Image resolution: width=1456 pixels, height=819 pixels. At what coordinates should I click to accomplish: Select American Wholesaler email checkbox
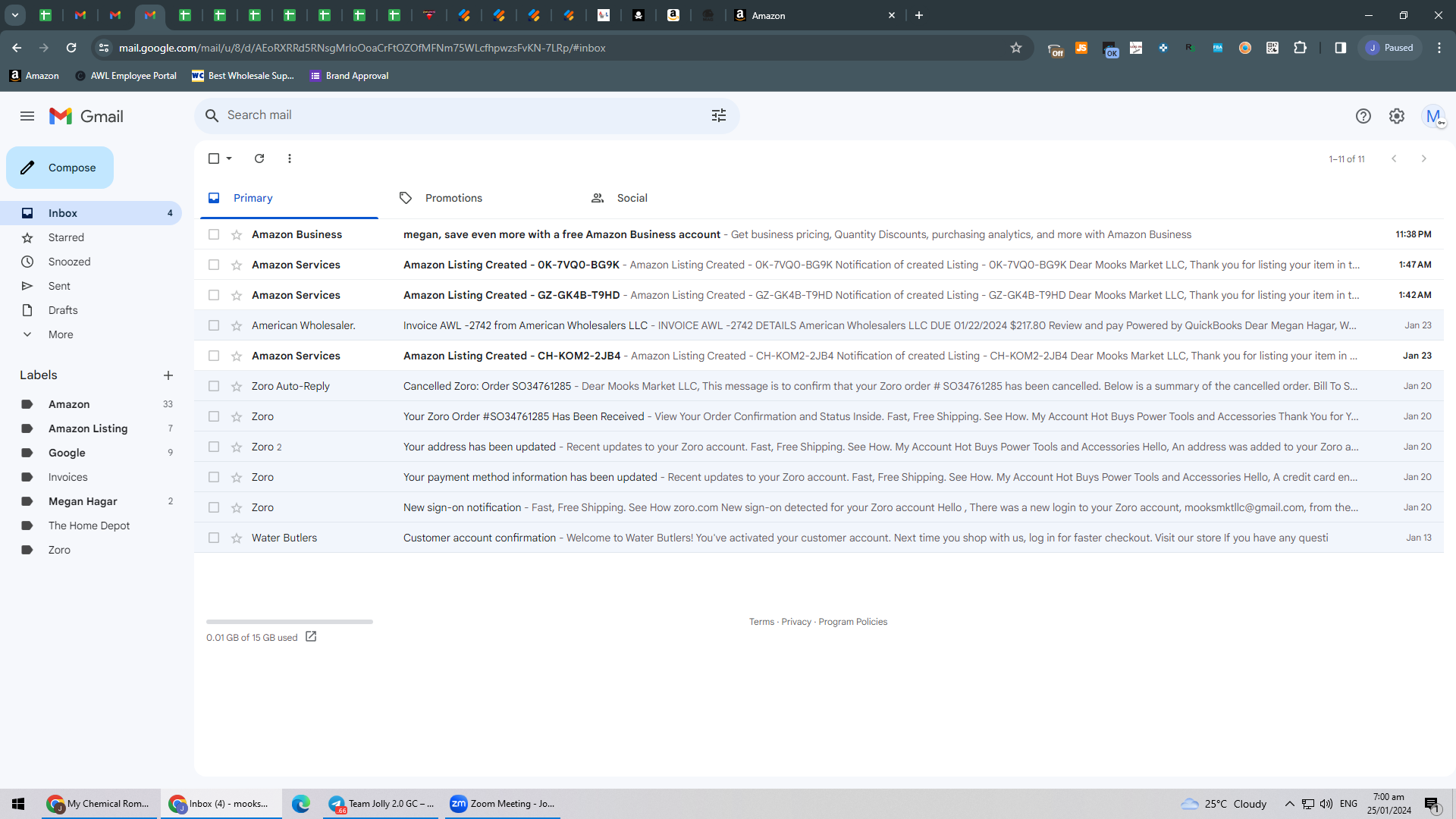click(x=214, y=326)
